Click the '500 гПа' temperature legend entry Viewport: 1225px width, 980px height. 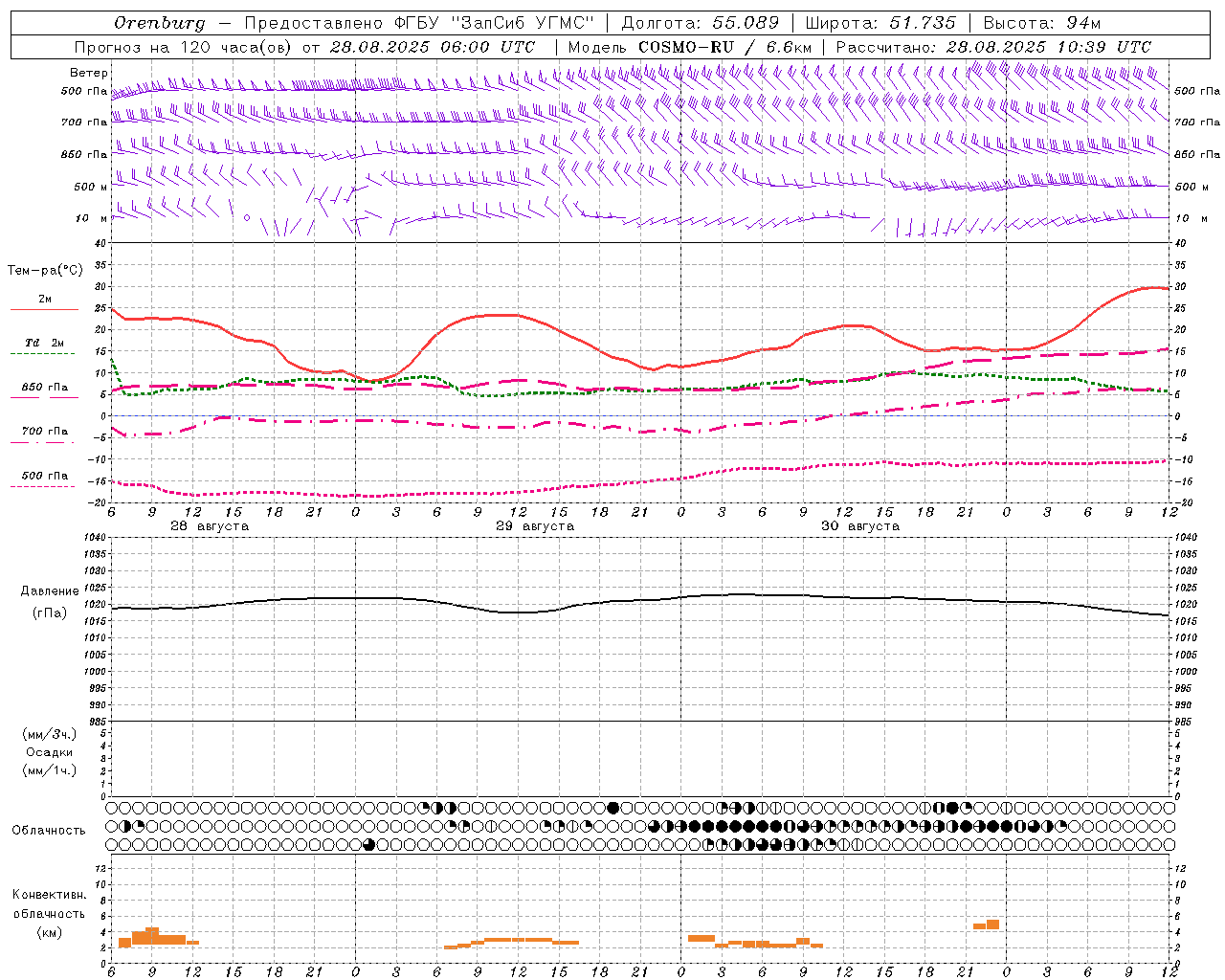coord(45,476)
